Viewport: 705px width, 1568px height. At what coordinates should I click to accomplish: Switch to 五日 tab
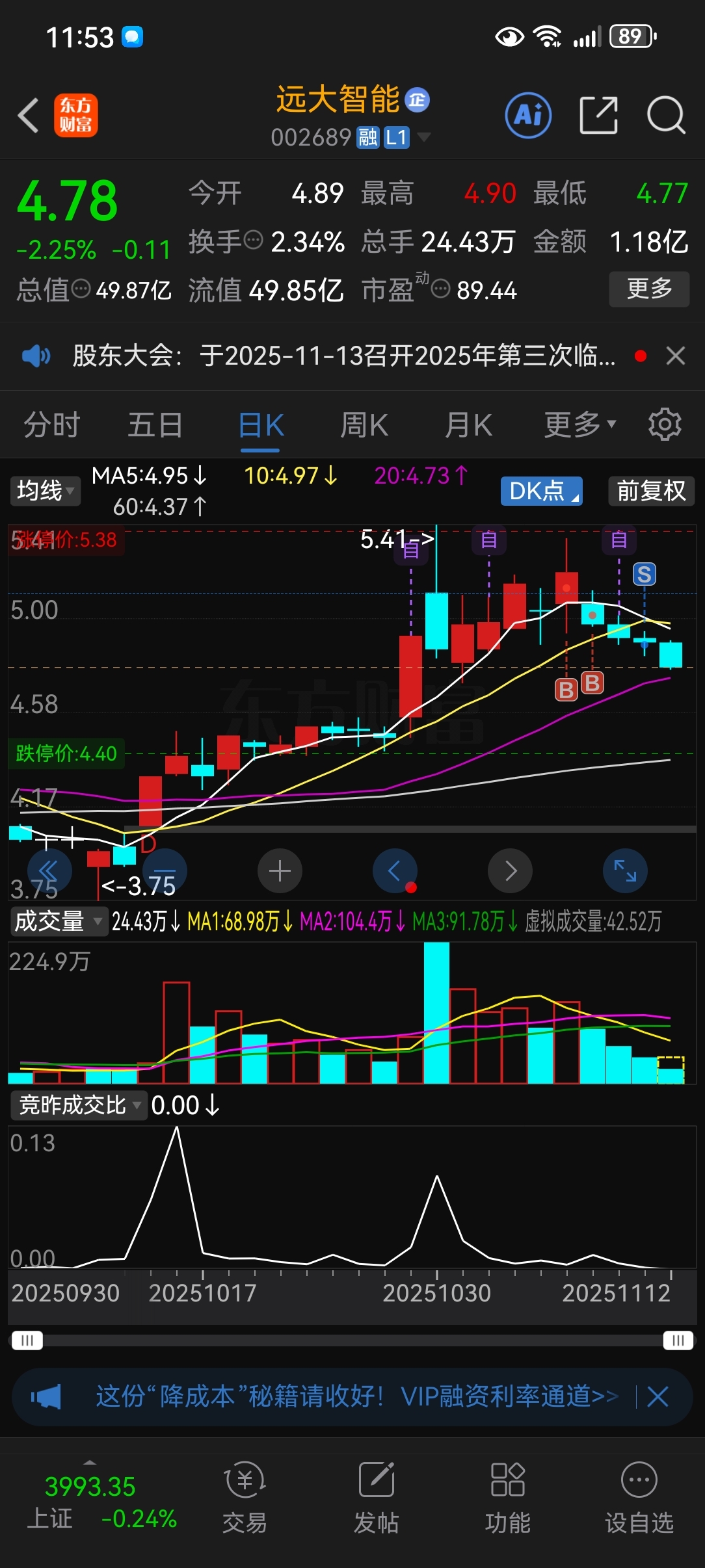(x=155, y=425)
